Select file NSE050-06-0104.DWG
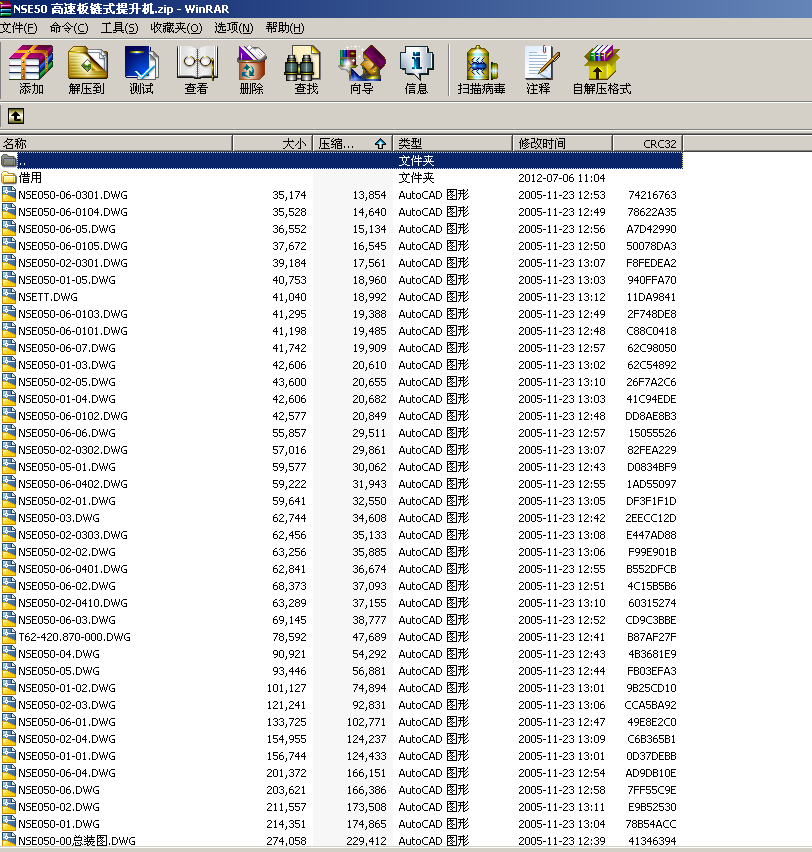812x852 pixels. pos(73,212)
